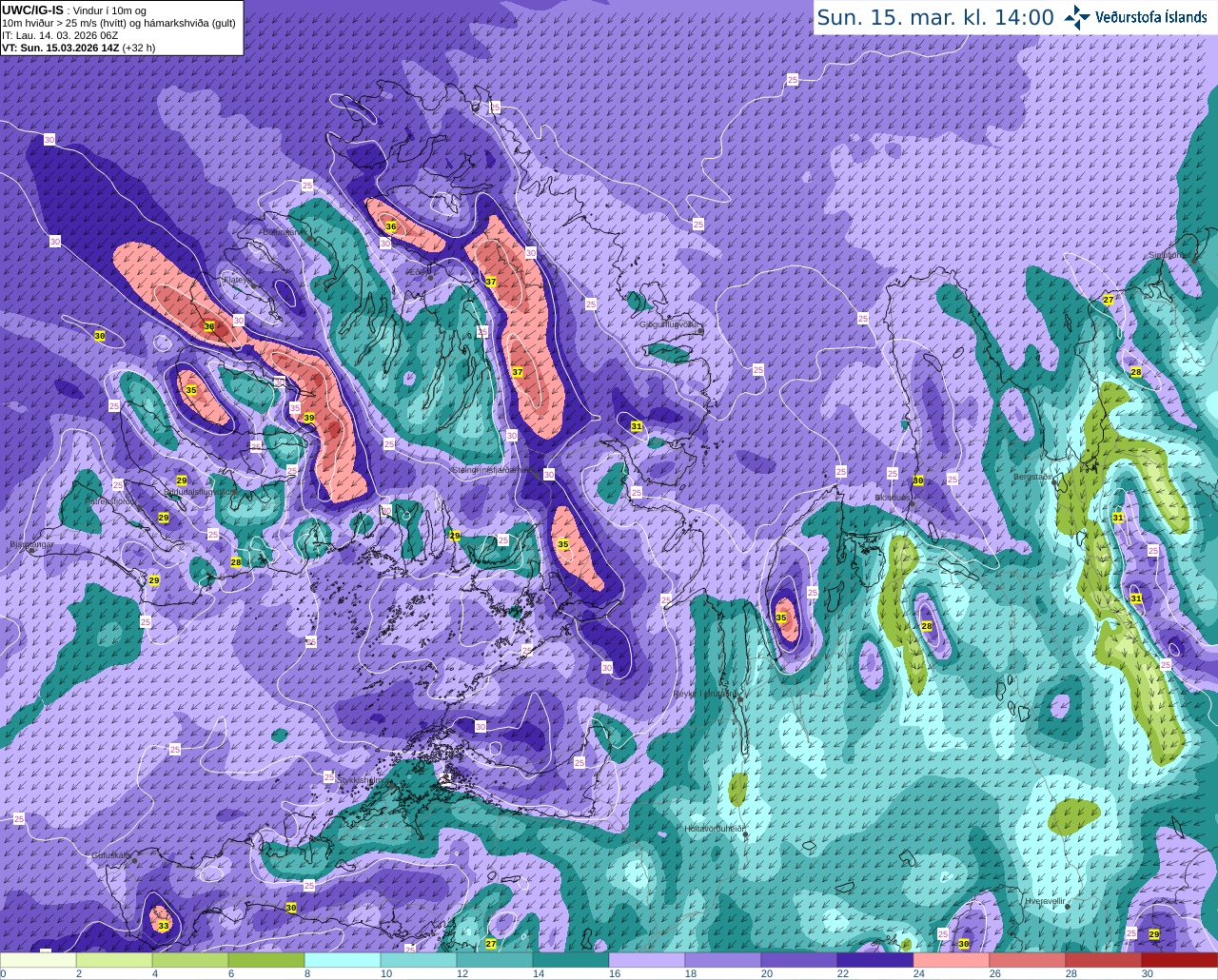The width and height of the screenshot is (1218, 980).
Task: Click the UWC/IG-IS model title
Action: 32,10
